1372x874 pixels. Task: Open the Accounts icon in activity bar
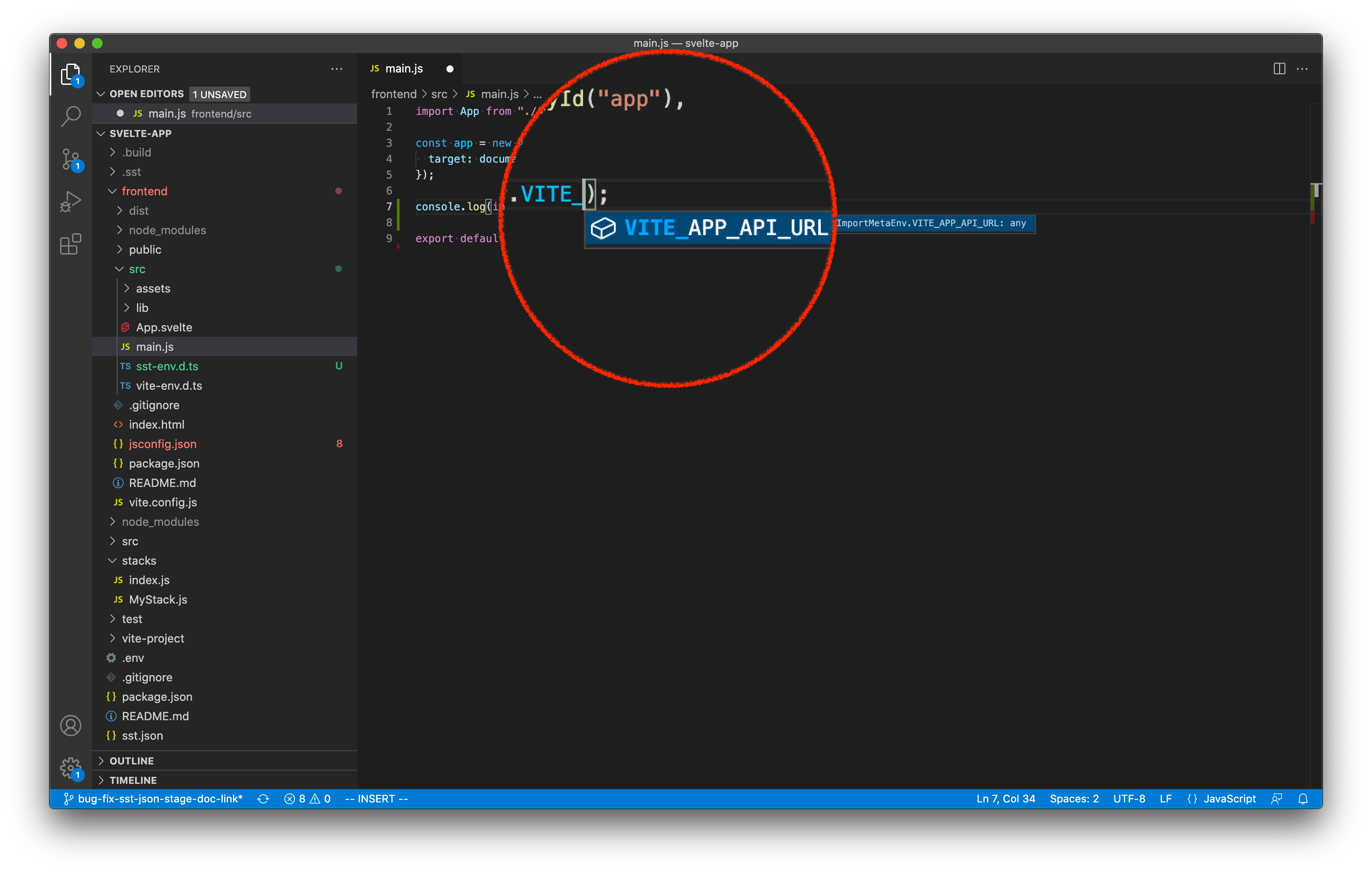(71, 725)
